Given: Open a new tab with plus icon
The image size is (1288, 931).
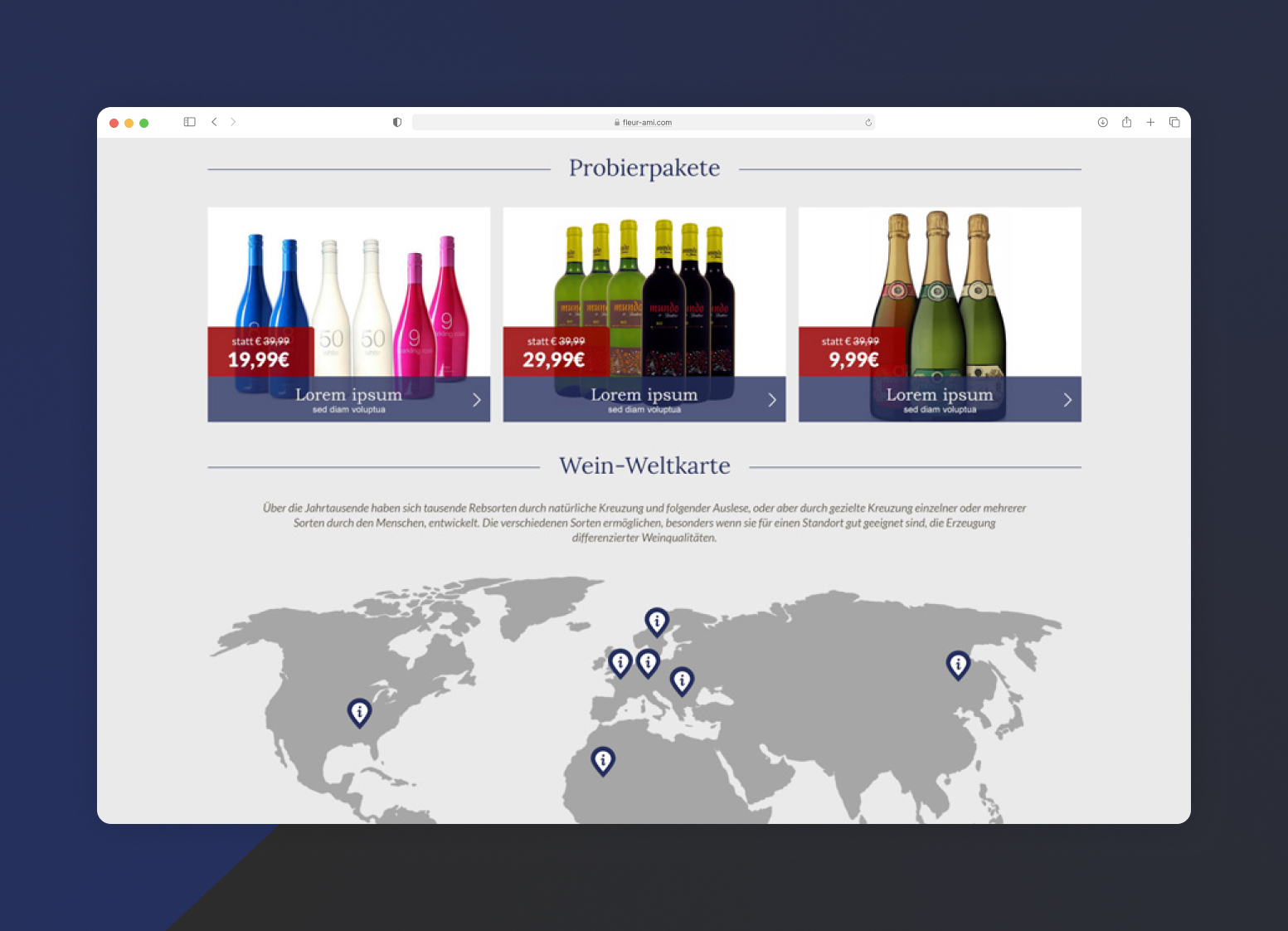Looking at the screenshot, I should point(1150,122).
